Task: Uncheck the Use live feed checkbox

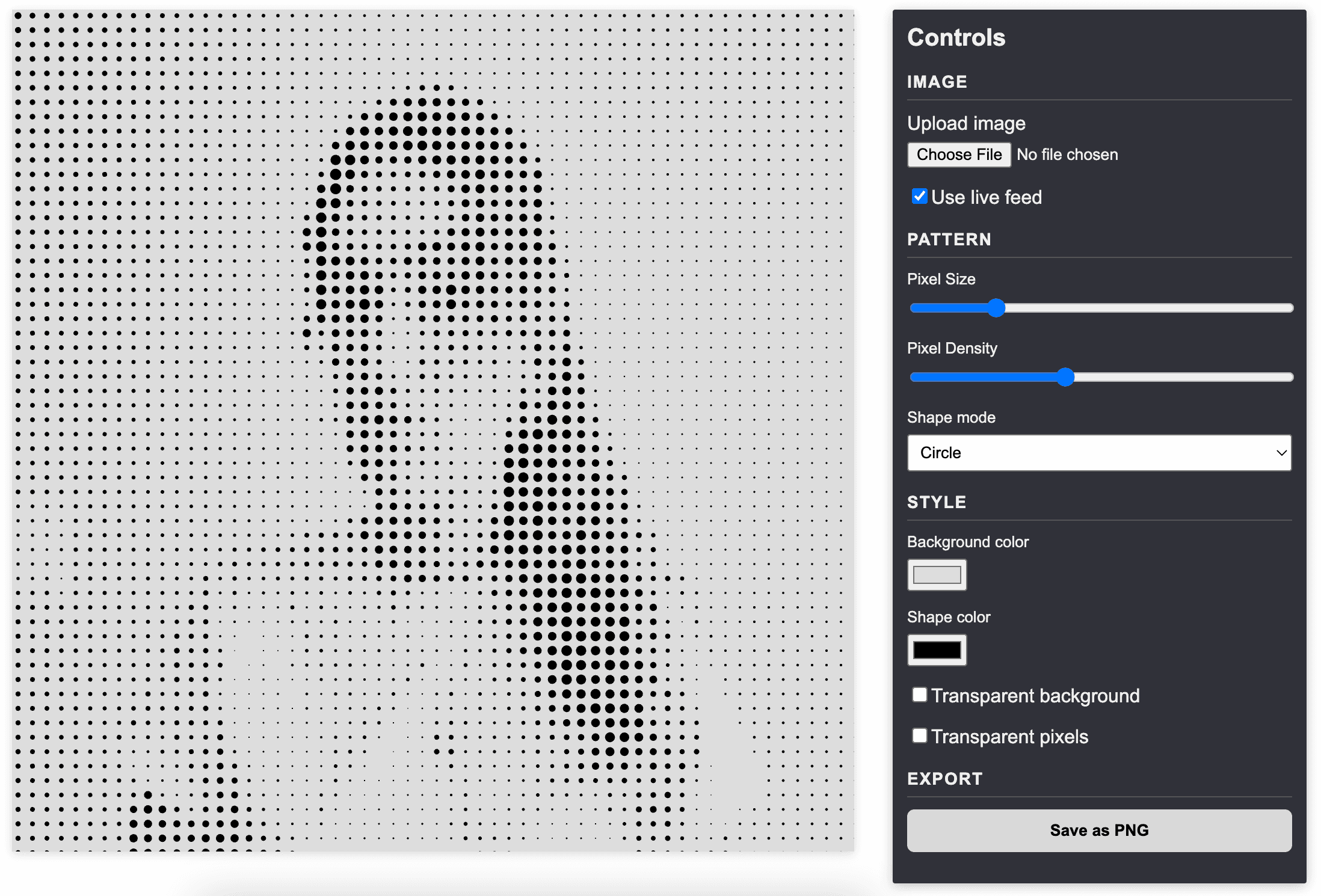Action: pyautogui.click(x=919, y=196)
